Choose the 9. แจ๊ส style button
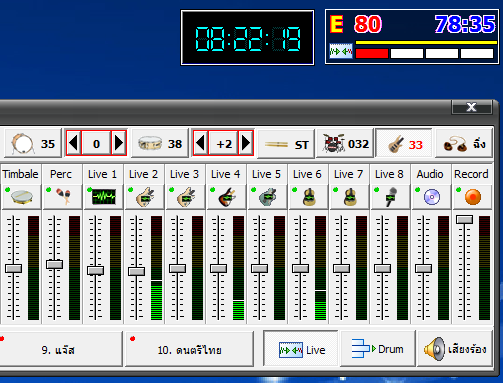503x383 pixels. (59, 349)
